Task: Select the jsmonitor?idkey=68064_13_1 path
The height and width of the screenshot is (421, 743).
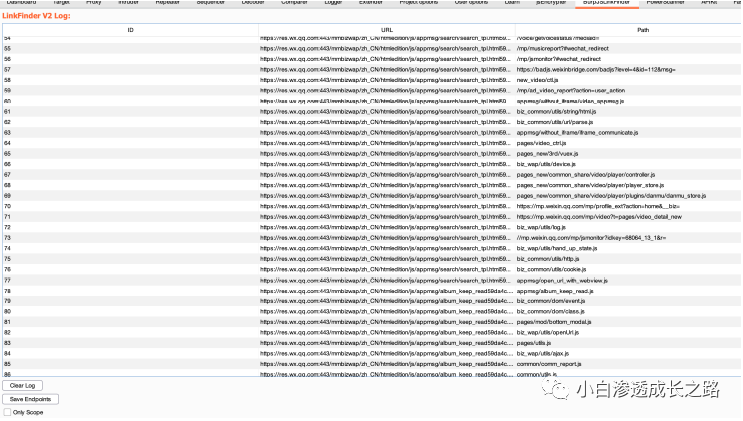Action: (591, 238)
